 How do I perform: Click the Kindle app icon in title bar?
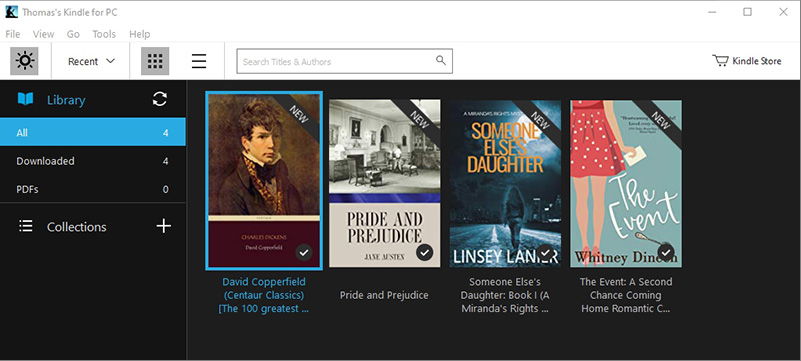tap(11, 12)
